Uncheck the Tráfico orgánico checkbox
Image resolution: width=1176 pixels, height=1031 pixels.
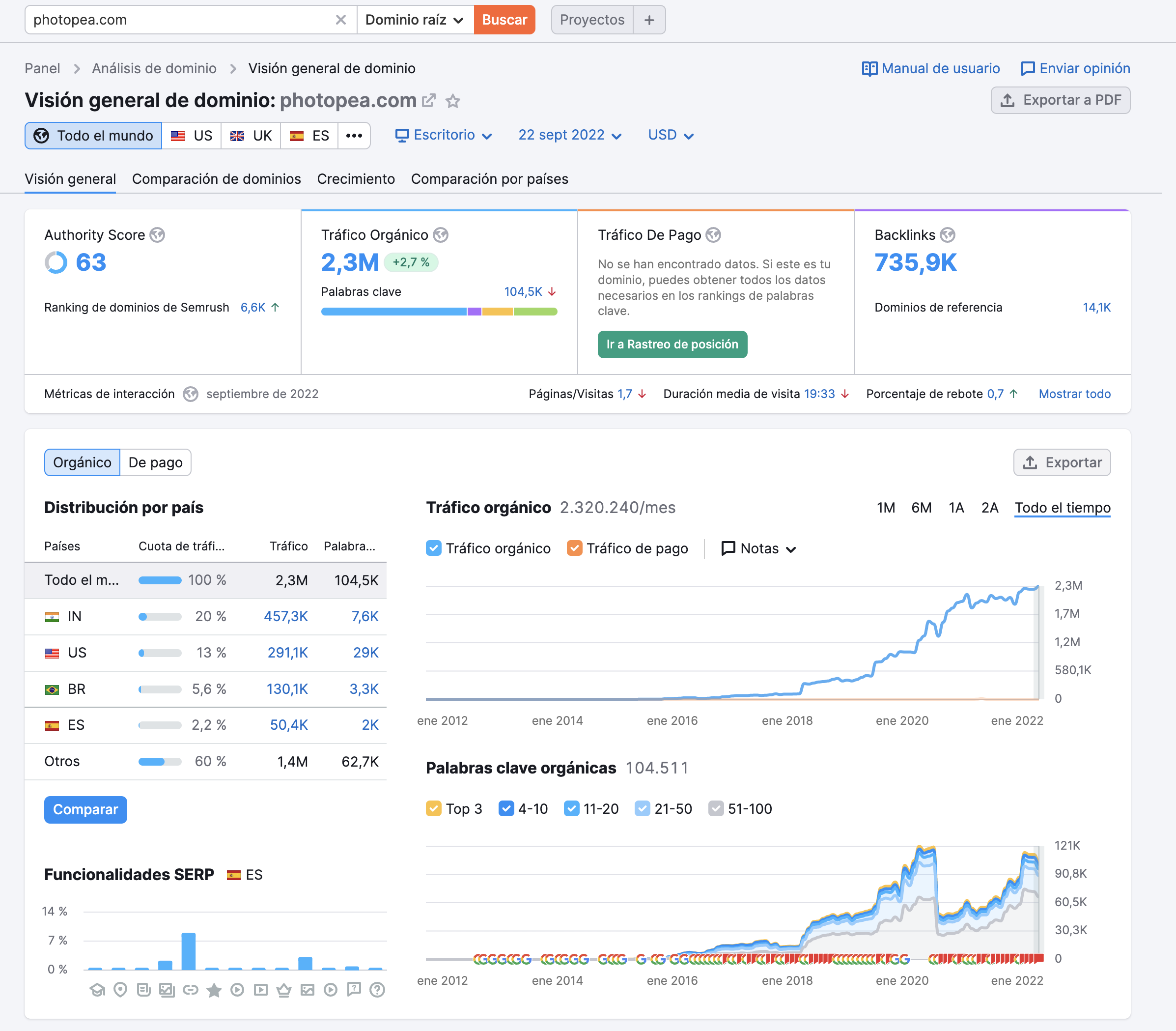pyautogui.click(x=434, y=548)
